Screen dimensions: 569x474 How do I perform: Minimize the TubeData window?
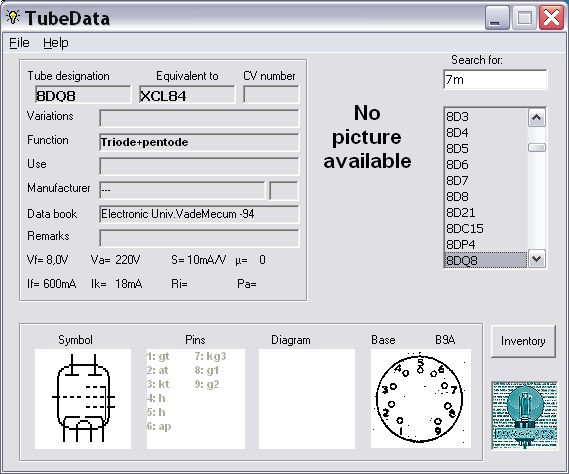[x=497, y=18]
